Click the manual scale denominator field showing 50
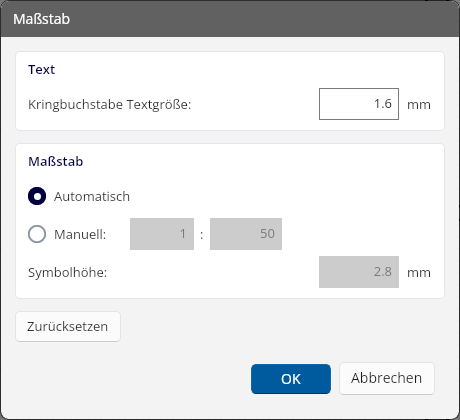 point(246,234)
